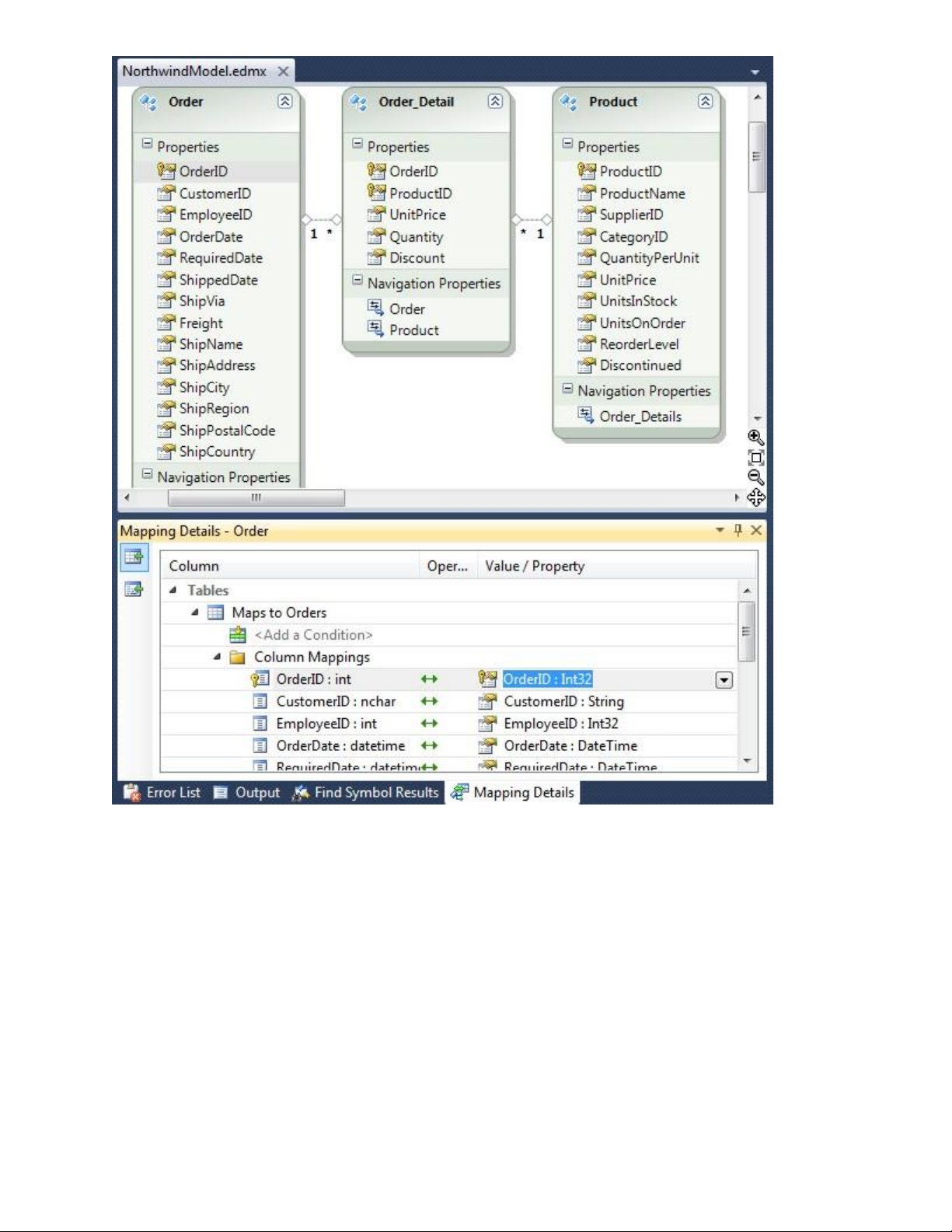Switch to Find Symbol Results tab

point(366,792)
